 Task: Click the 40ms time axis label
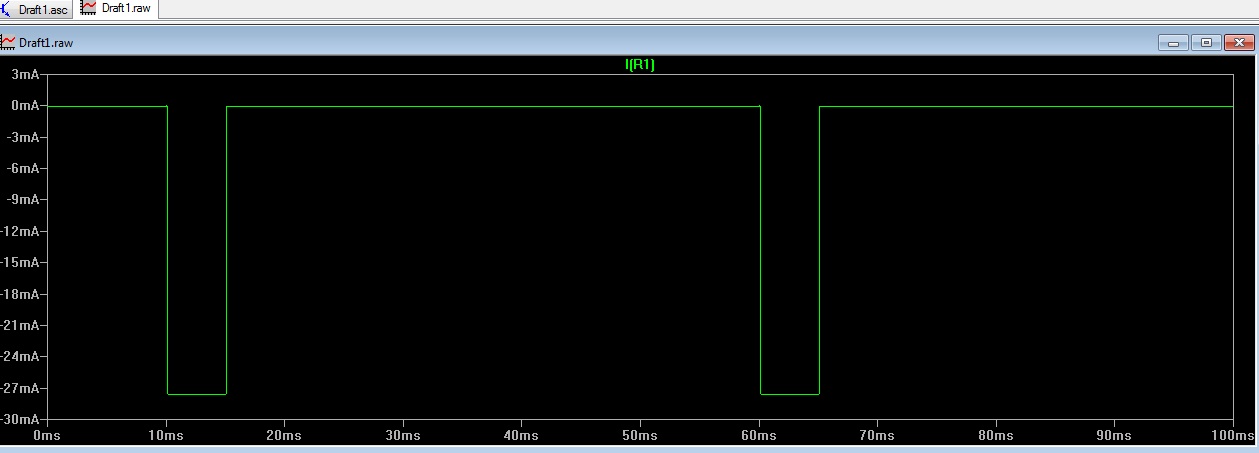(521, 435)
